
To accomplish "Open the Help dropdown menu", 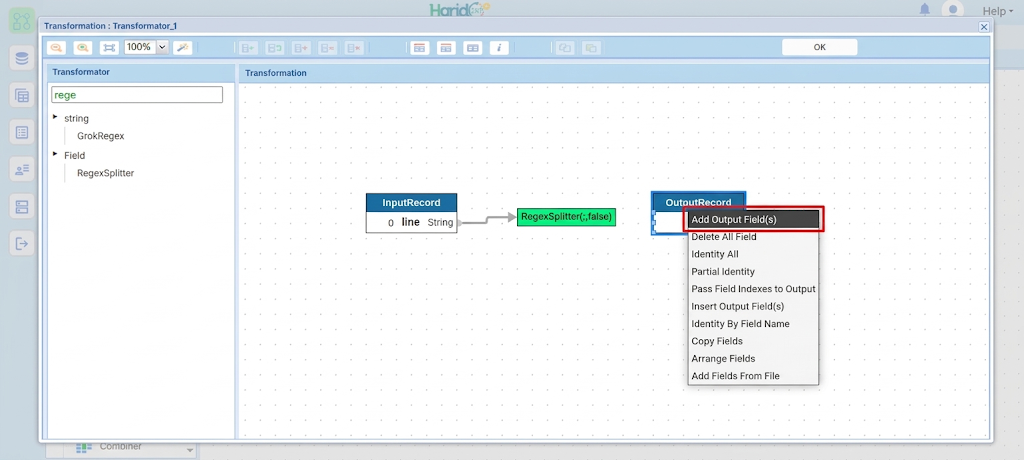I will (998, 11).
